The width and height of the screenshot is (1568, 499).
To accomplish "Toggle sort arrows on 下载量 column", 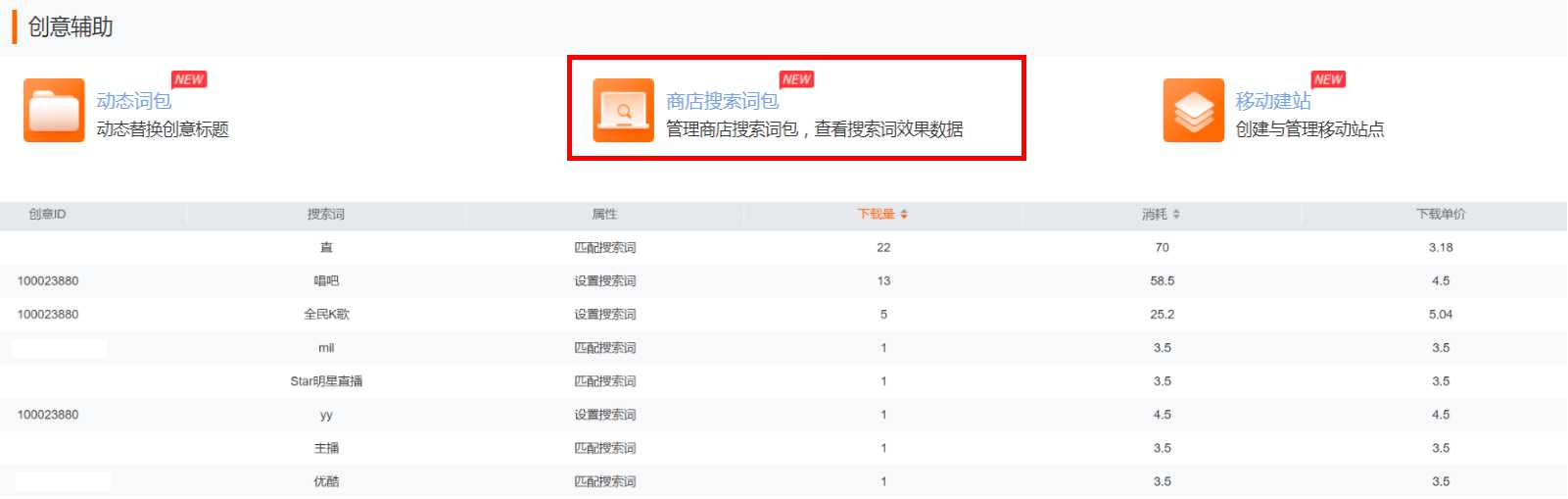I will (x=904, y=215).
